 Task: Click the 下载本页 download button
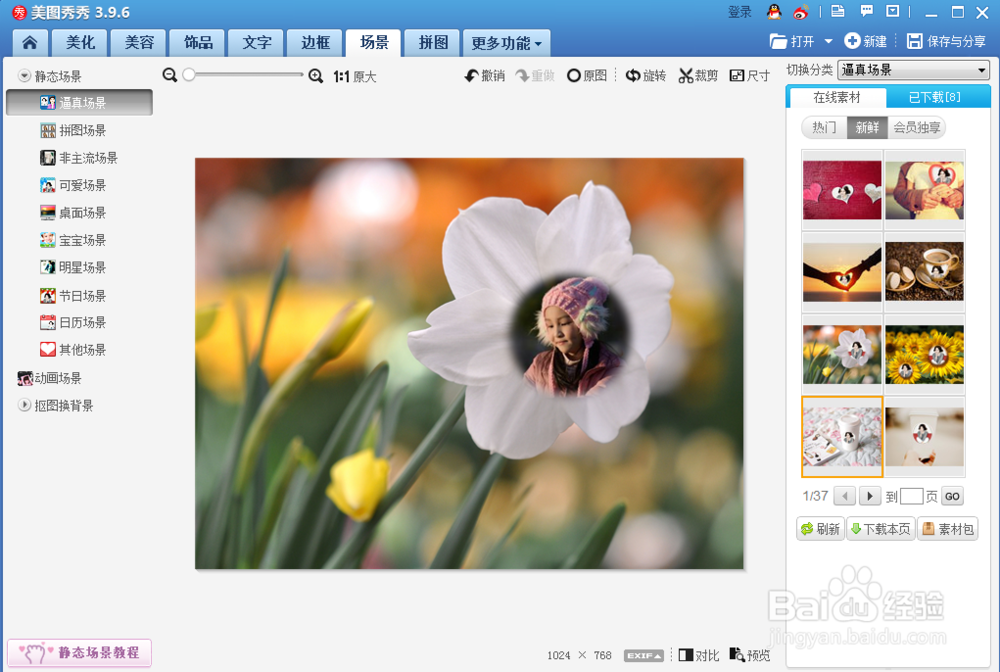pyautogui.click(x=881, y=529)
